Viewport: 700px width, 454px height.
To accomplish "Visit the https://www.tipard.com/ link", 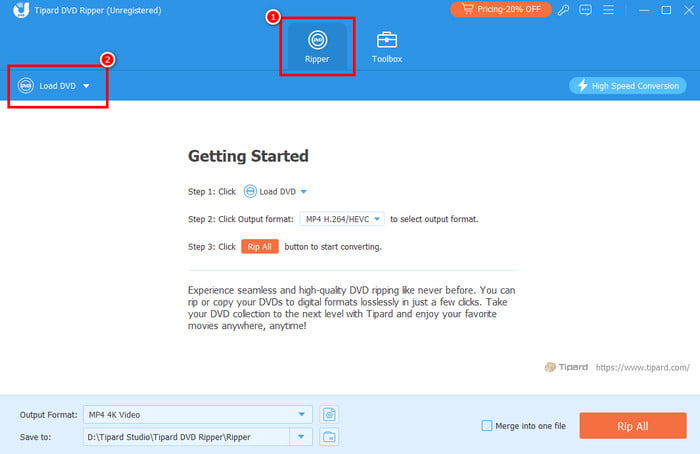I will pos(642,367).
